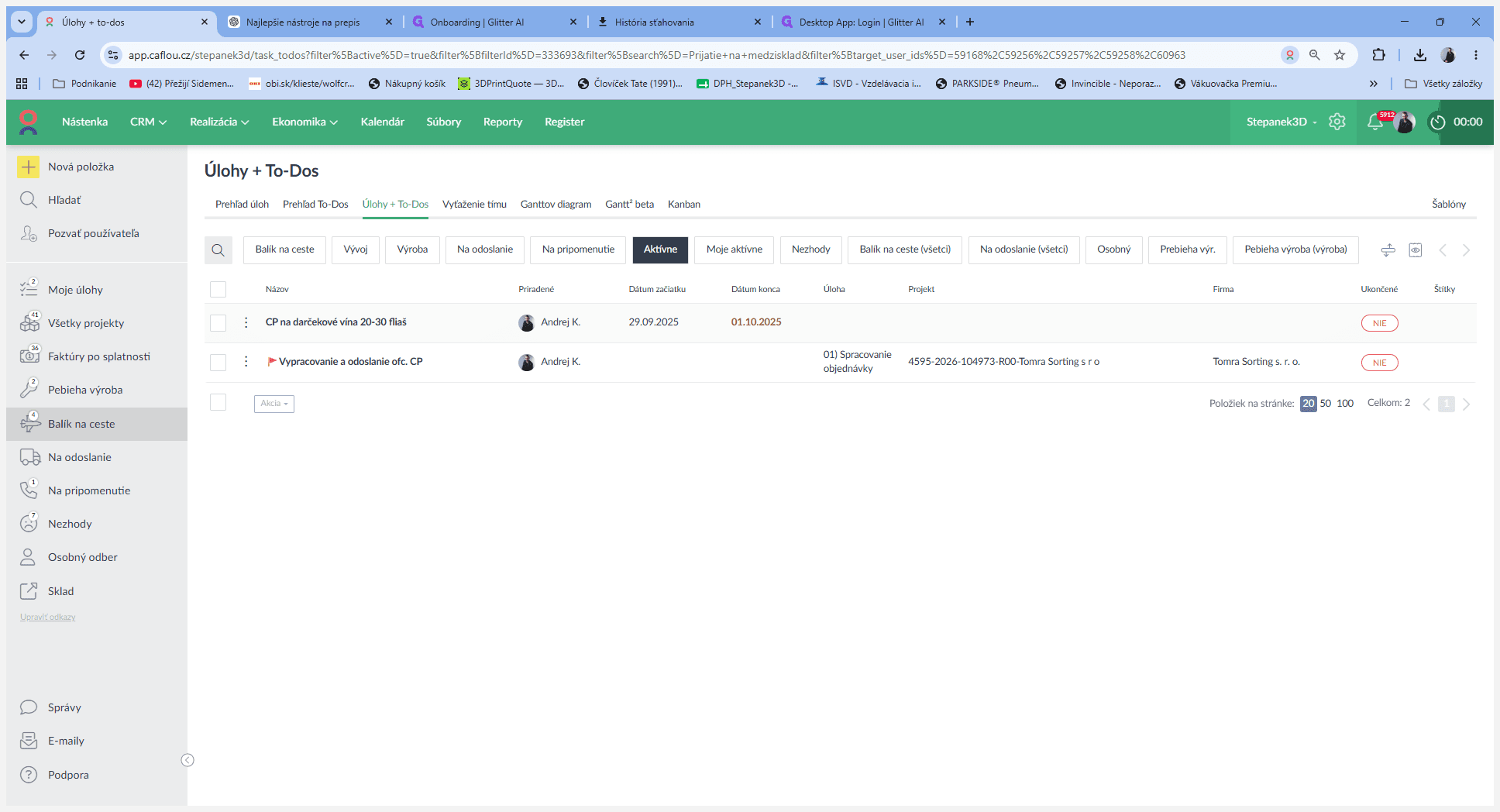The height and width of the screenshot is (812, 1500).
Task: Open Faktúry po splatnosti icon
Action: click(x=29, y=356)
